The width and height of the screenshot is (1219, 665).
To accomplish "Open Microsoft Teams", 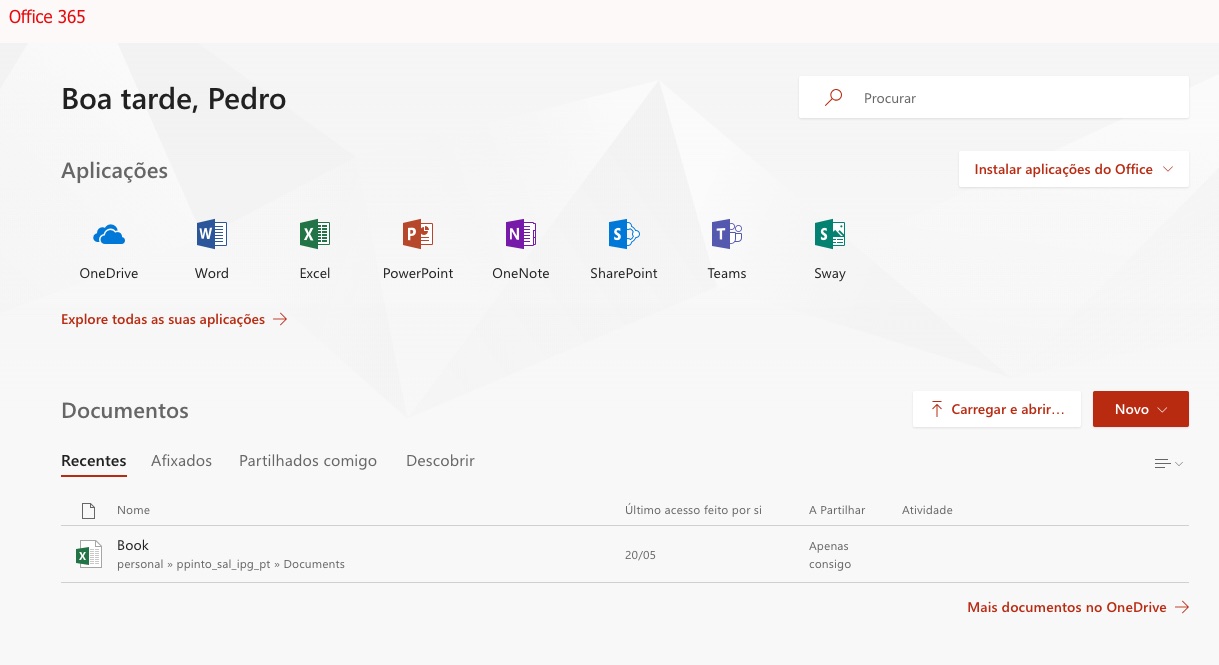I will tap(726, 248).
